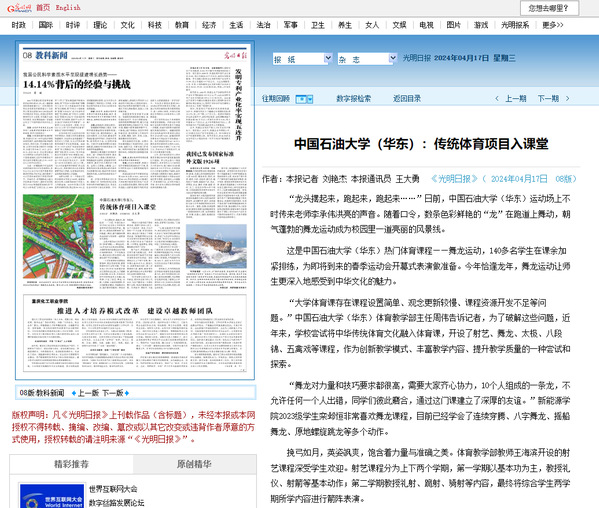Open 推进人才培养模式改革 article in page image

click(134, 311)
